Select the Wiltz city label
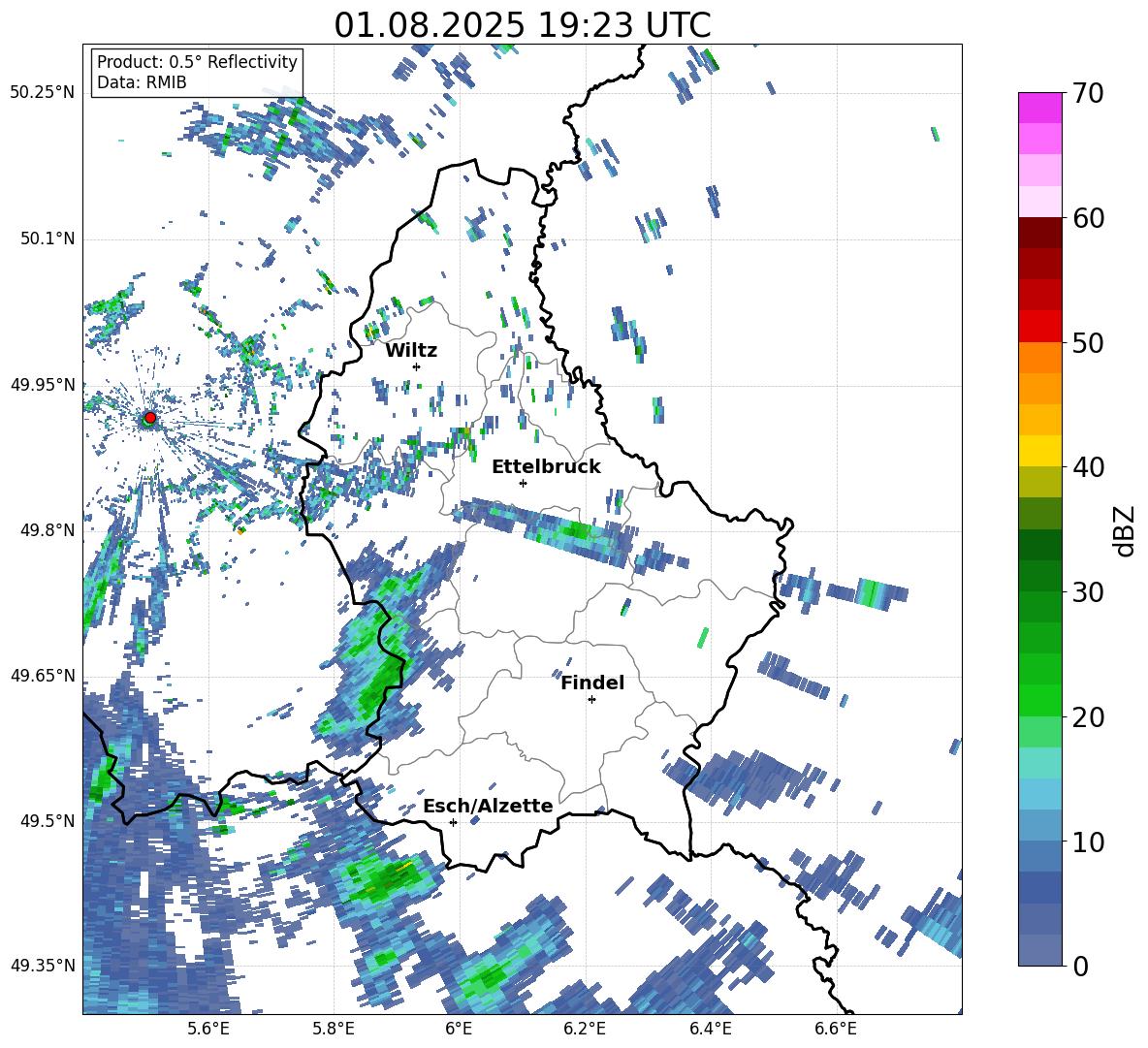Image resolution: width=1148 pixels, height=1048 pixels. pyautogui.click(x=411, y=351)
